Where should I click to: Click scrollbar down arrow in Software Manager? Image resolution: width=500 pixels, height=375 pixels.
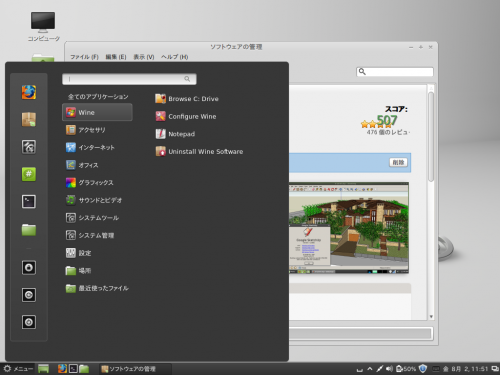tap(431, 317)
